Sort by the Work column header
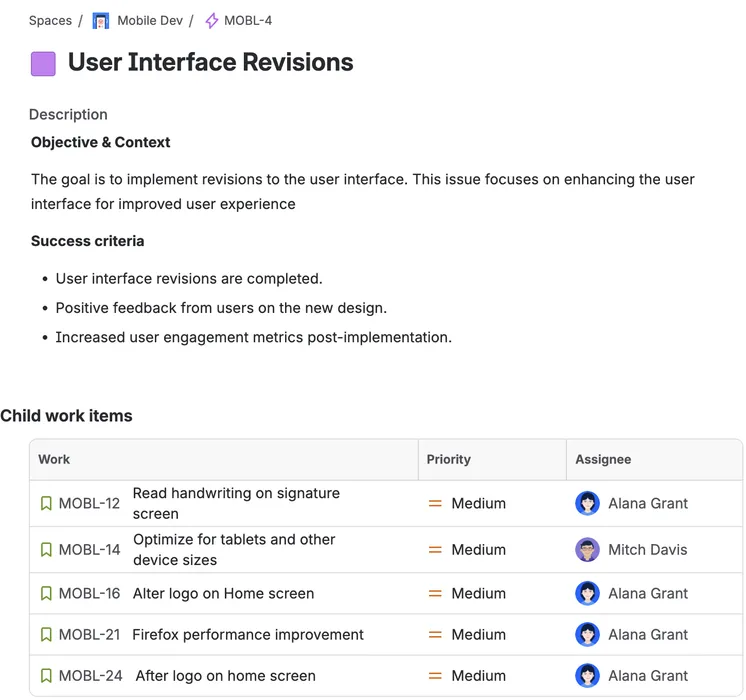746x700 pixels. pos(54,460)
